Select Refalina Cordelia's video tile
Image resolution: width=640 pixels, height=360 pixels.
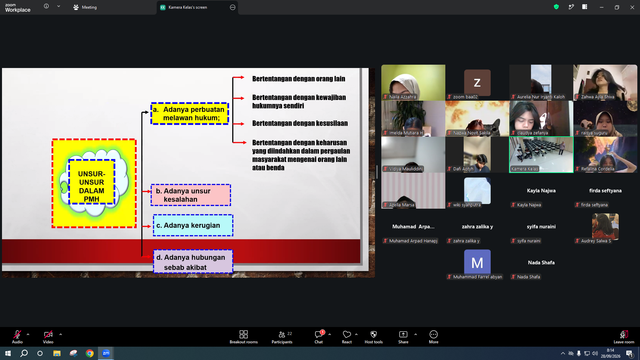605,154
